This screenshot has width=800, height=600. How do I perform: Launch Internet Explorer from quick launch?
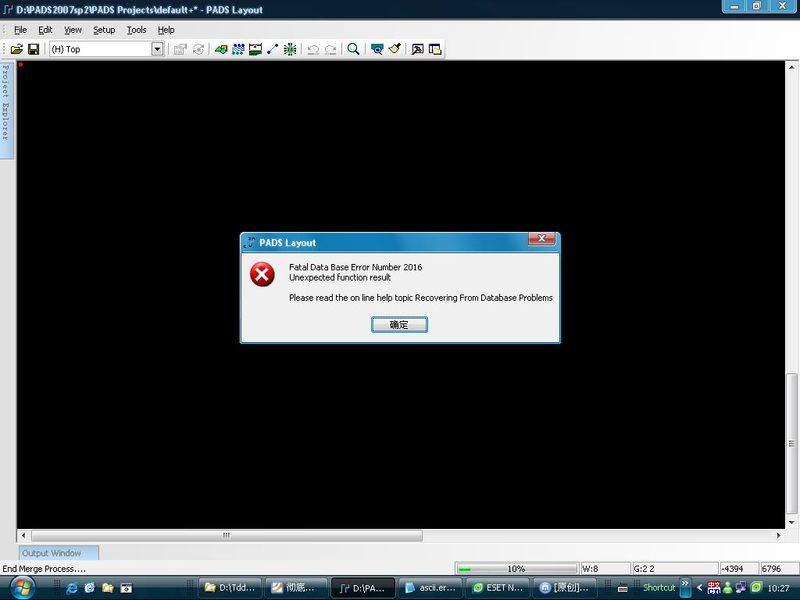tap(72, 588)
